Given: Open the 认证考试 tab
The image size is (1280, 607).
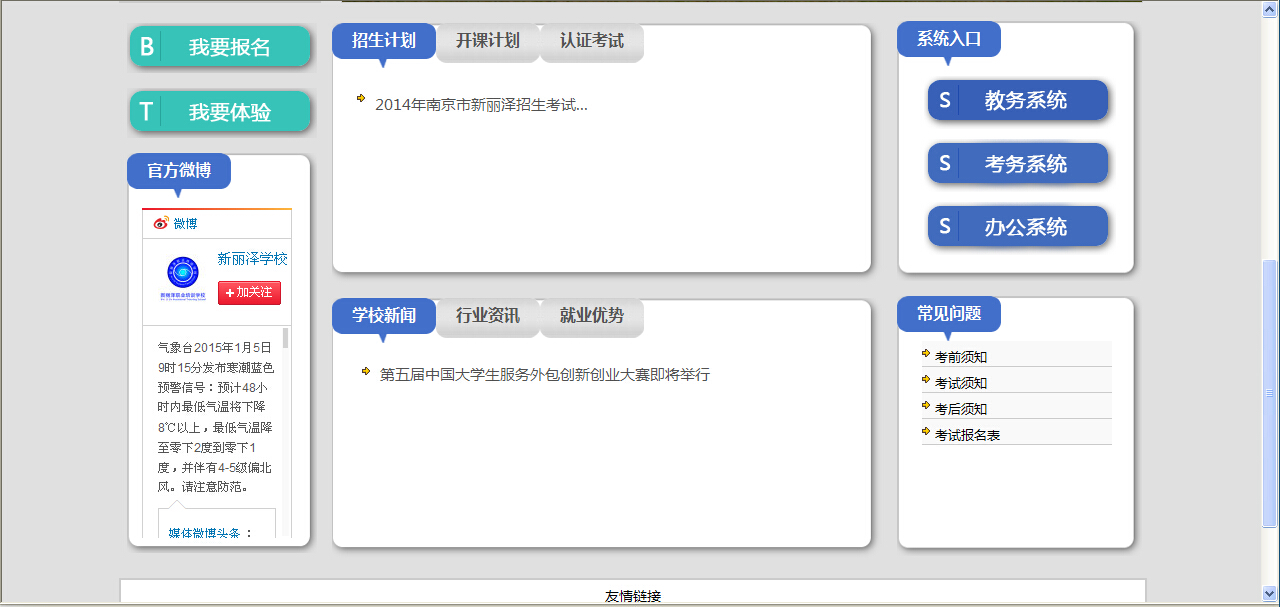Looking at the screenshot, I should (x=592, y=41).
